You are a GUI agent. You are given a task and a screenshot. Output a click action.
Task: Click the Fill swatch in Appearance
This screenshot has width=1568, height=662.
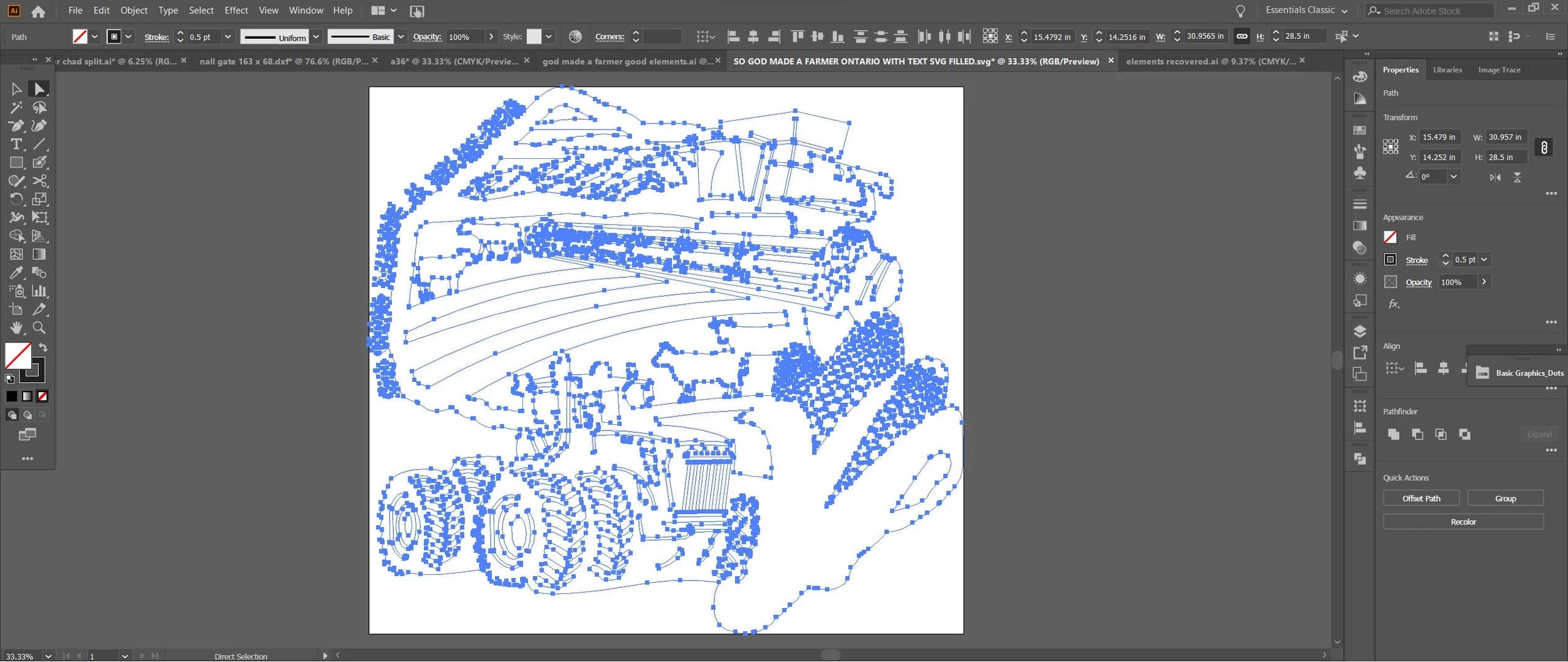(1391, 237)
